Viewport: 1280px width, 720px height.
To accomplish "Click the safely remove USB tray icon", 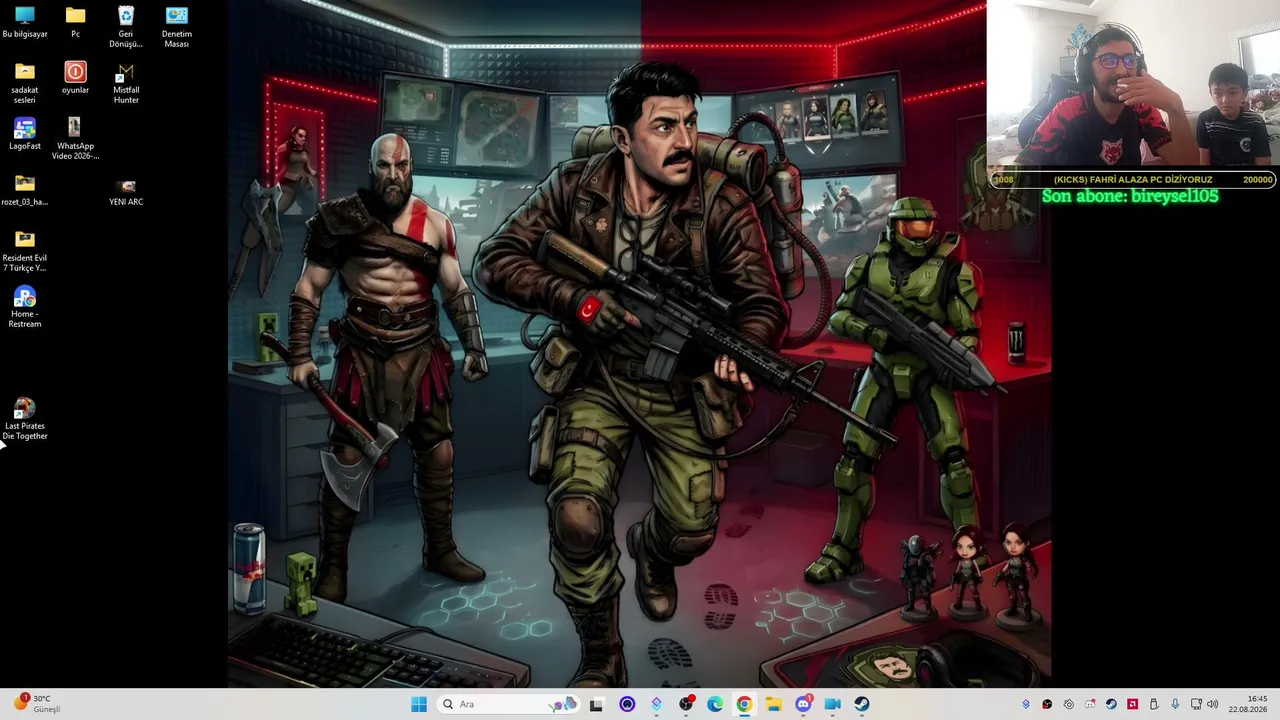I will pos(1154,704).
